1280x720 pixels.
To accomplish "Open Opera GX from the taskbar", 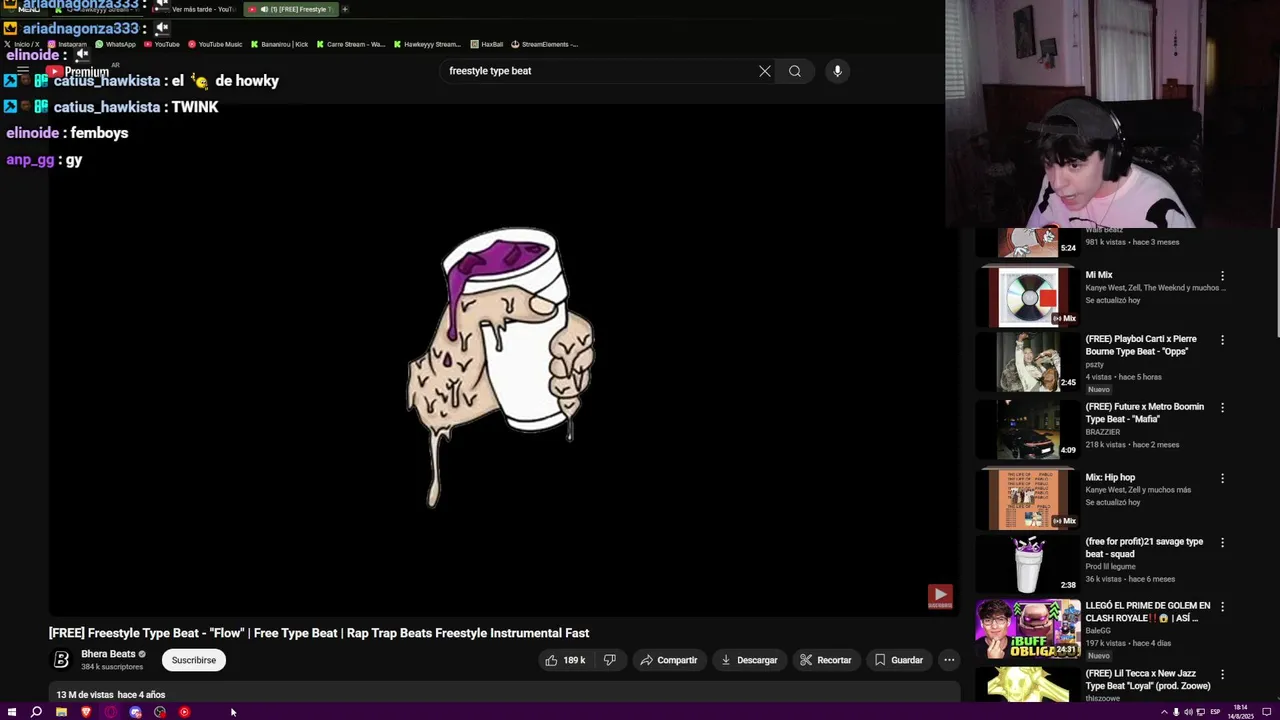I will point(110,712).
